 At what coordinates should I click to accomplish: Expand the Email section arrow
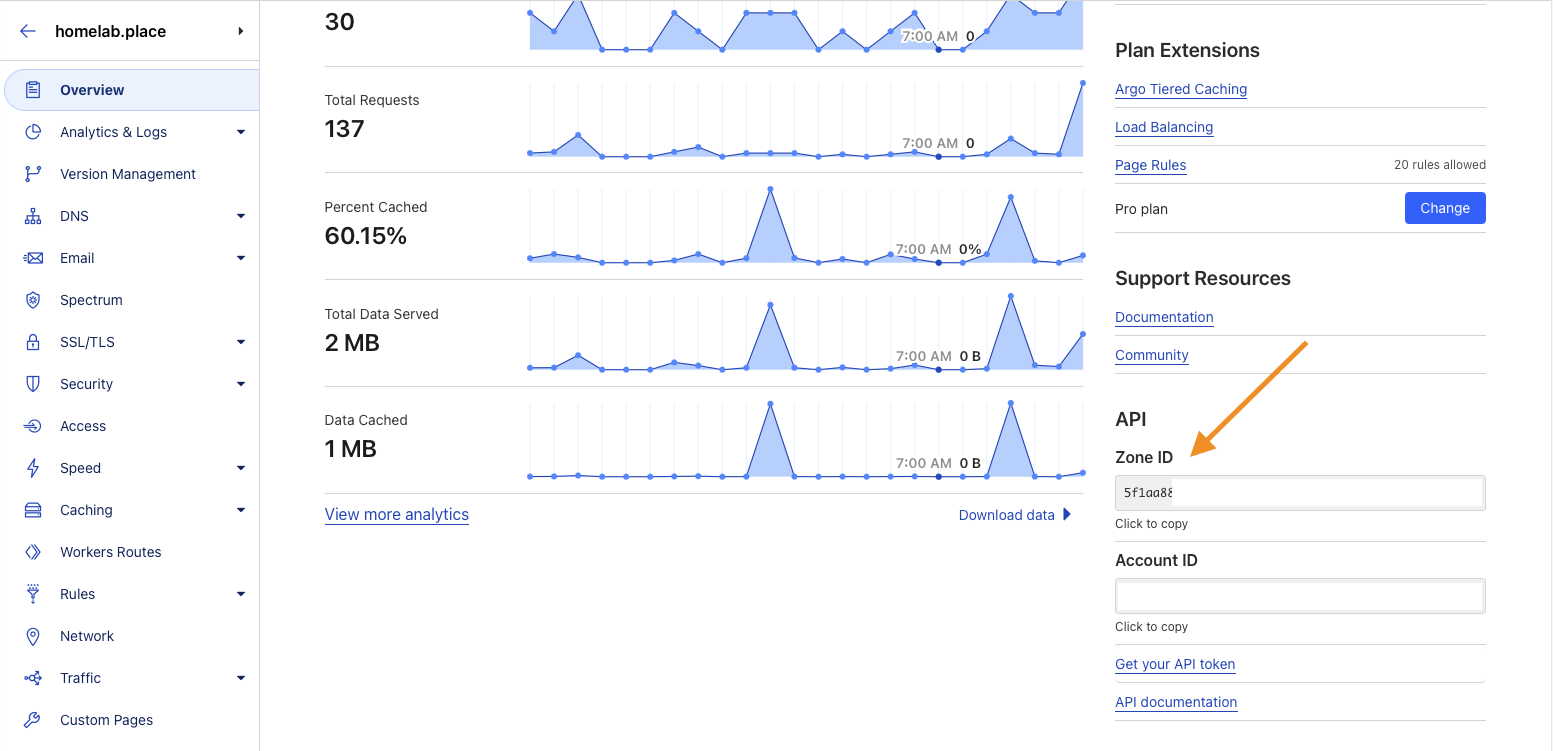click(x=241, y=258)
